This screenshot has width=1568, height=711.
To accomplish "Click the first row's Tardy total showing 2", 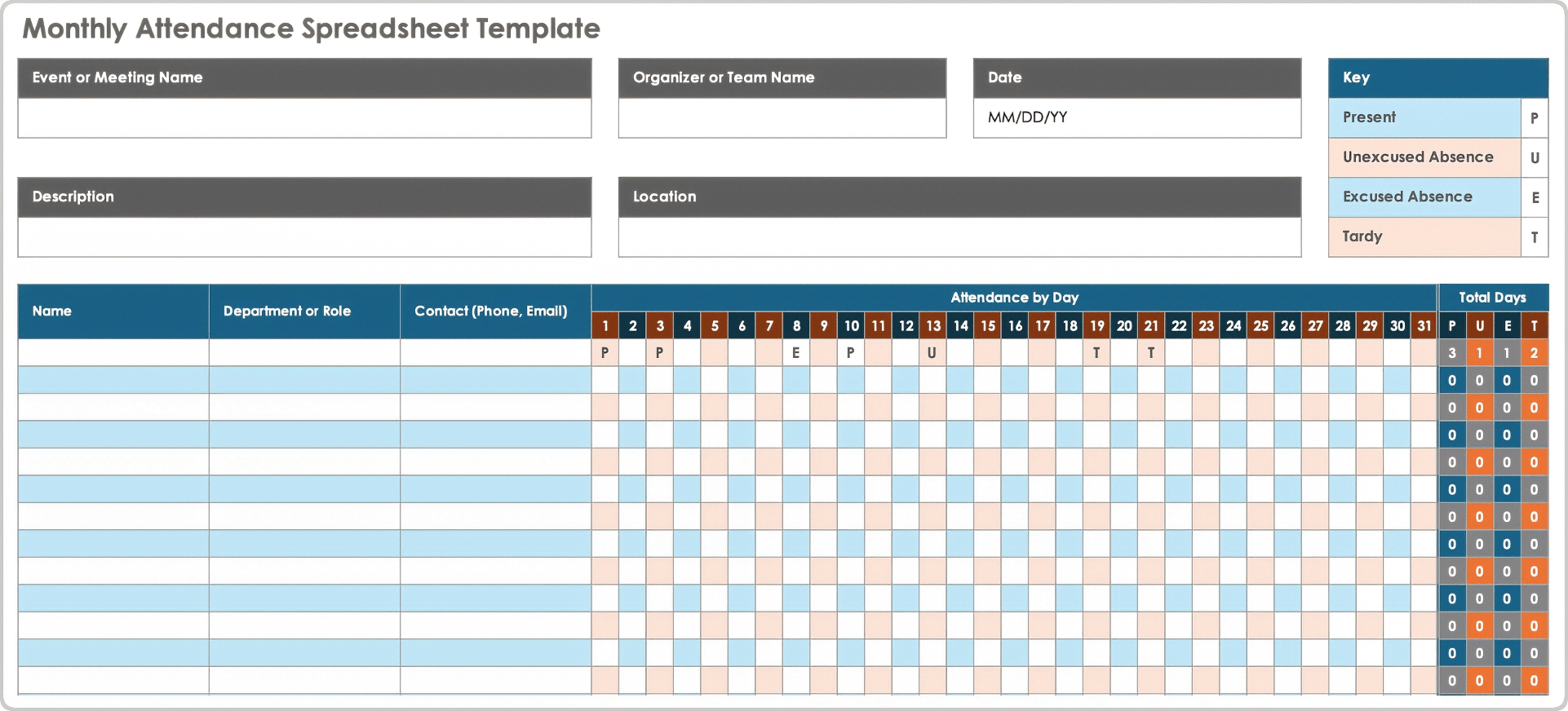I will (1535, 353).
